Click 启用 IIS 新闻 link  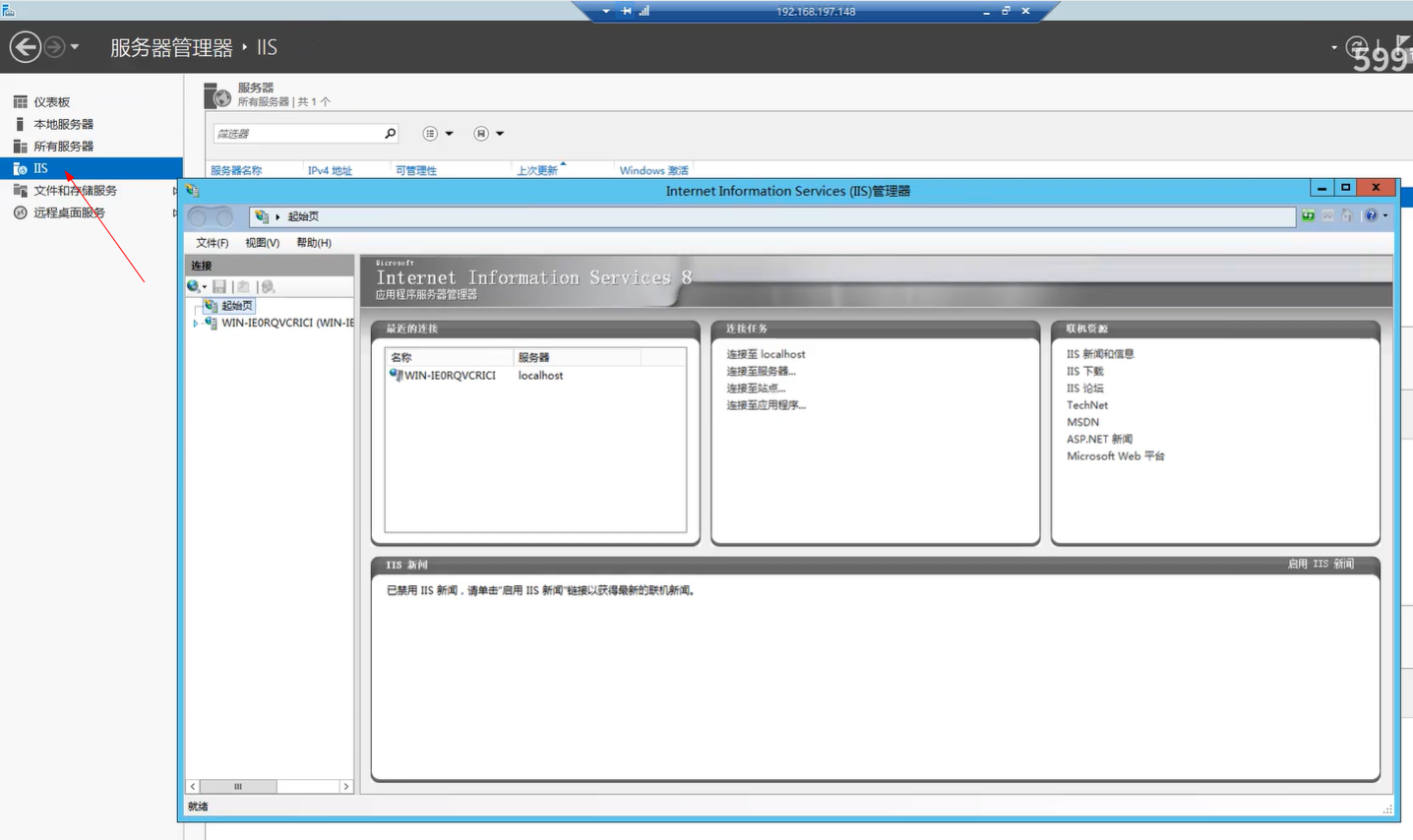tap(1321, 565)
